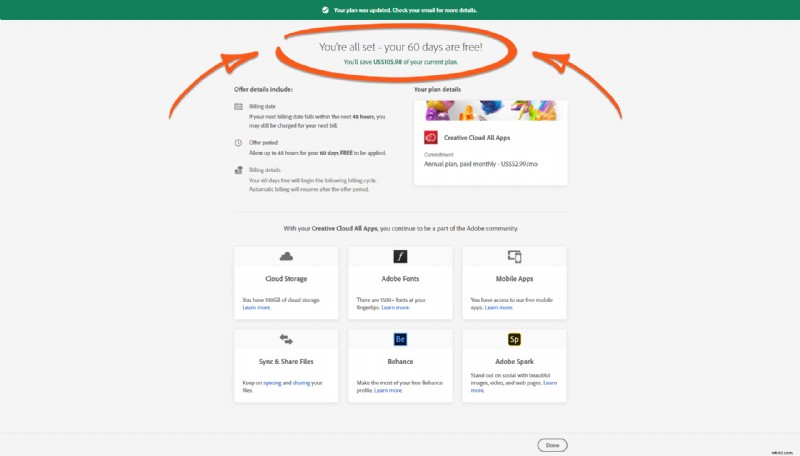This screenshot has width=800, height=456.
Task: Click the Creative Cloud red logo icon
Action: click(x=431, y=138)
